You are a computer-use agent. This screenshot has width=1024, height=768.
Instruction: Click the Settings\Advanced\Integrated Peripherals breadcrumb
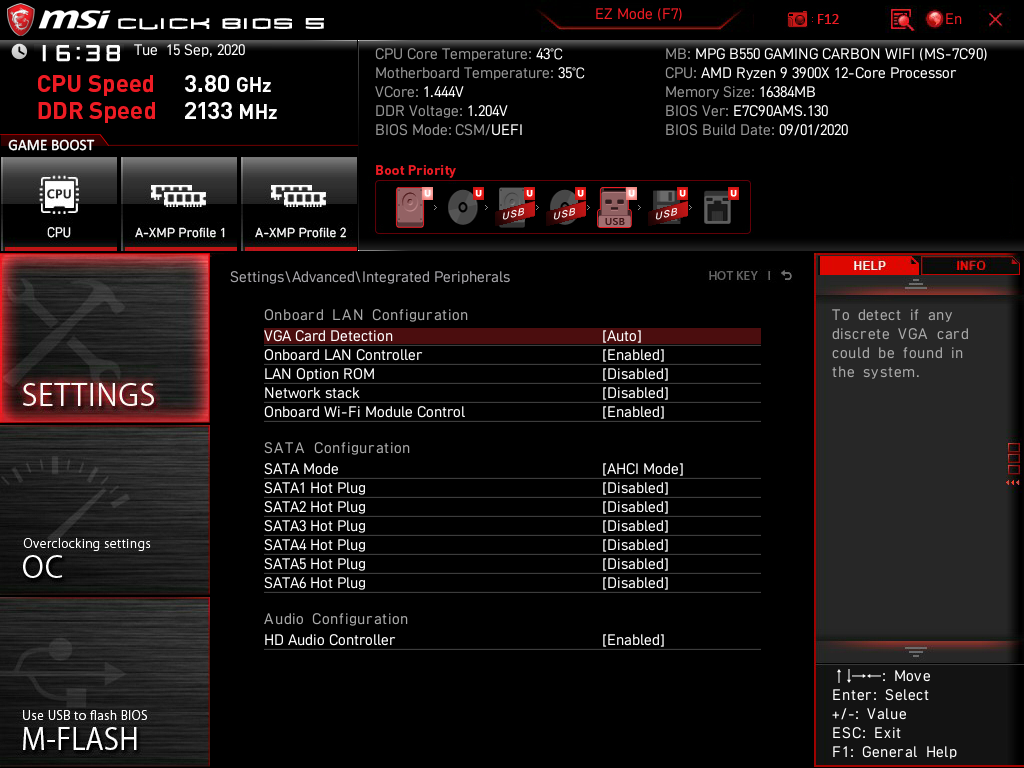(370, 277)
